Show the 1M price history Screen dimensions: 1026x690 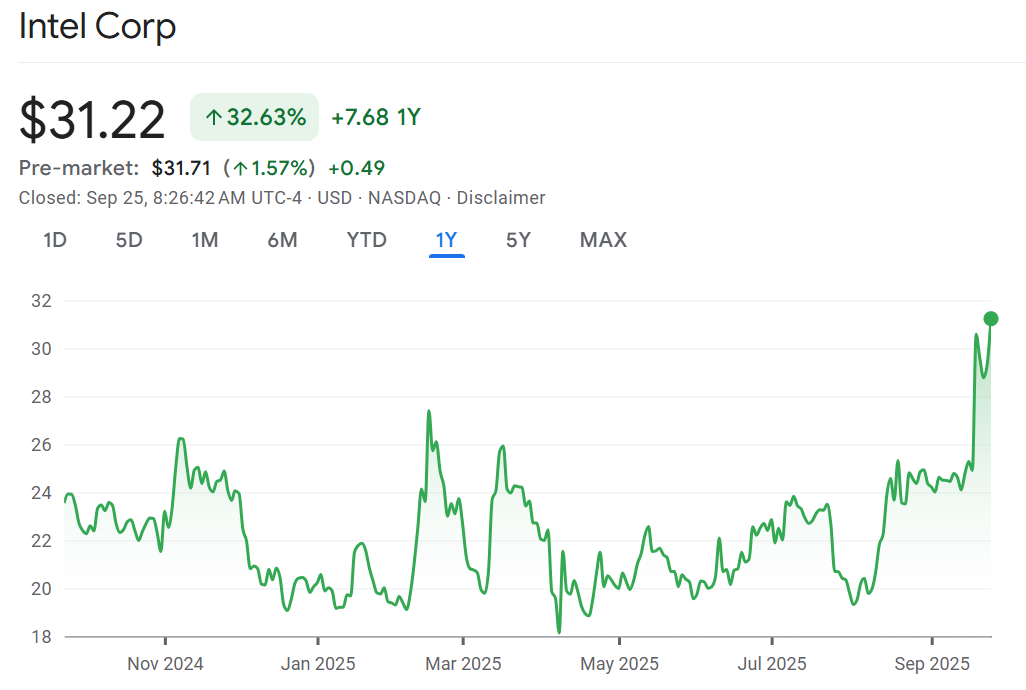(x=205, y=240)
